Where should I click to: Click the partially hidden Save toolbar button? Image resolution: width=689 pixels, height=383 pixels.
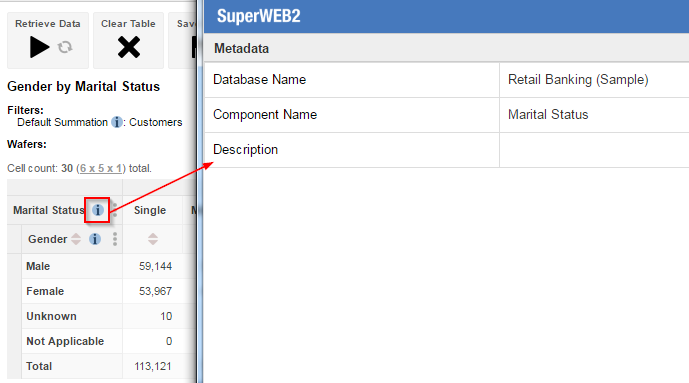click(x=183, y=40)
